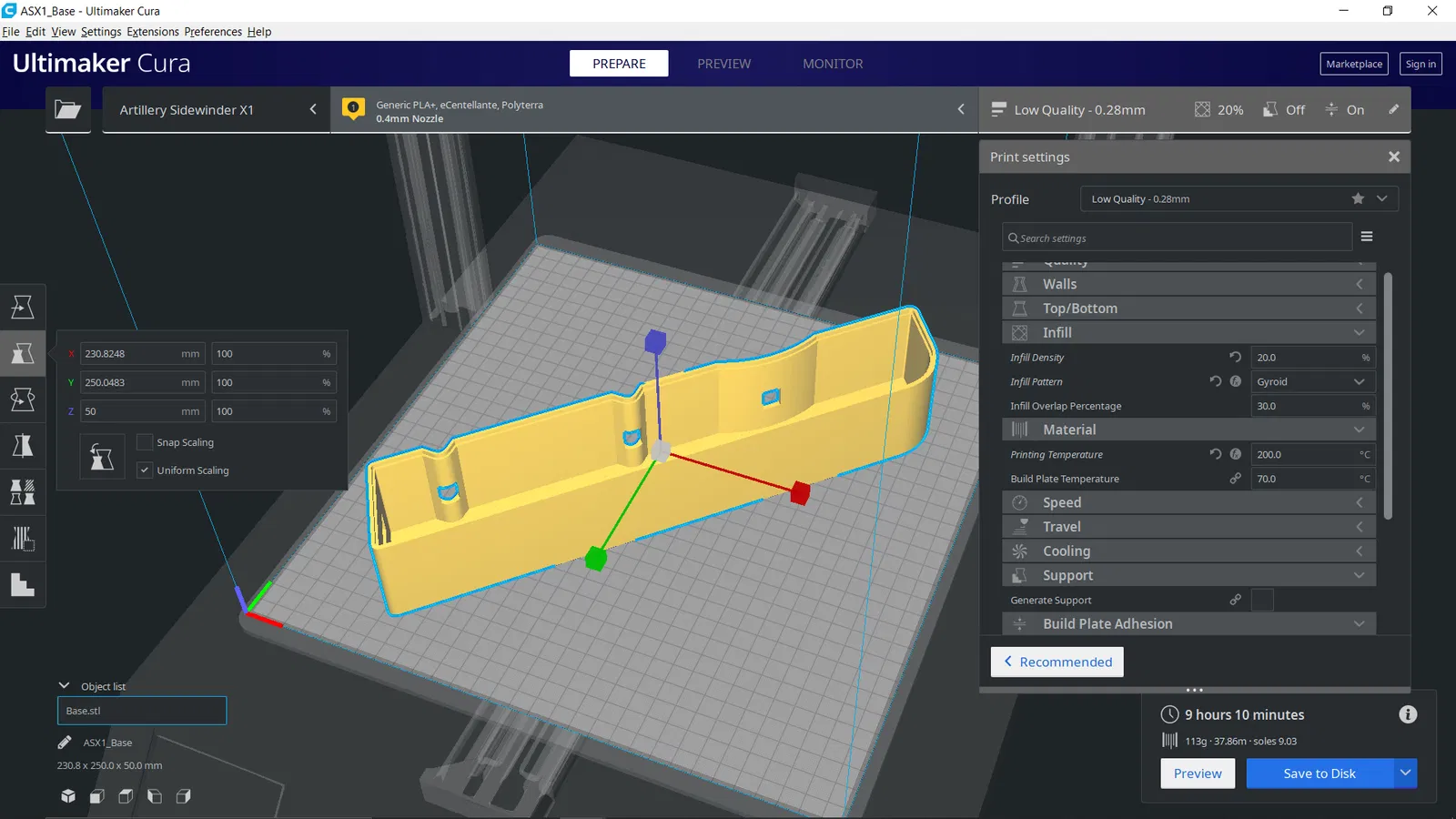Click the reset scale icon button
Image resolution: width=1456 pixels, height=819 pixels.
coord(102,457)
